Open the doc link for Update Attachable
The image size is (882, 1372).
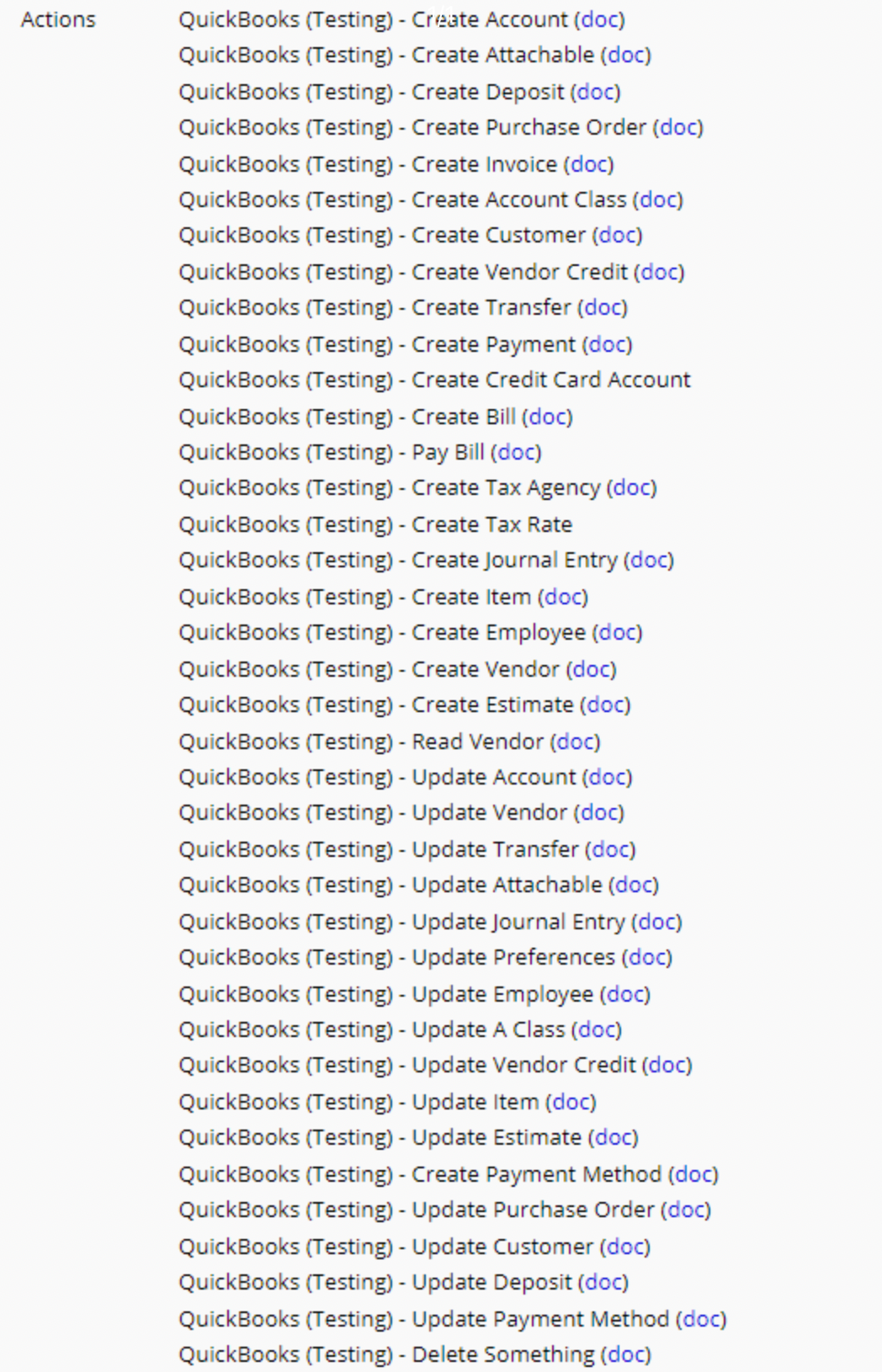pos(635,885)
